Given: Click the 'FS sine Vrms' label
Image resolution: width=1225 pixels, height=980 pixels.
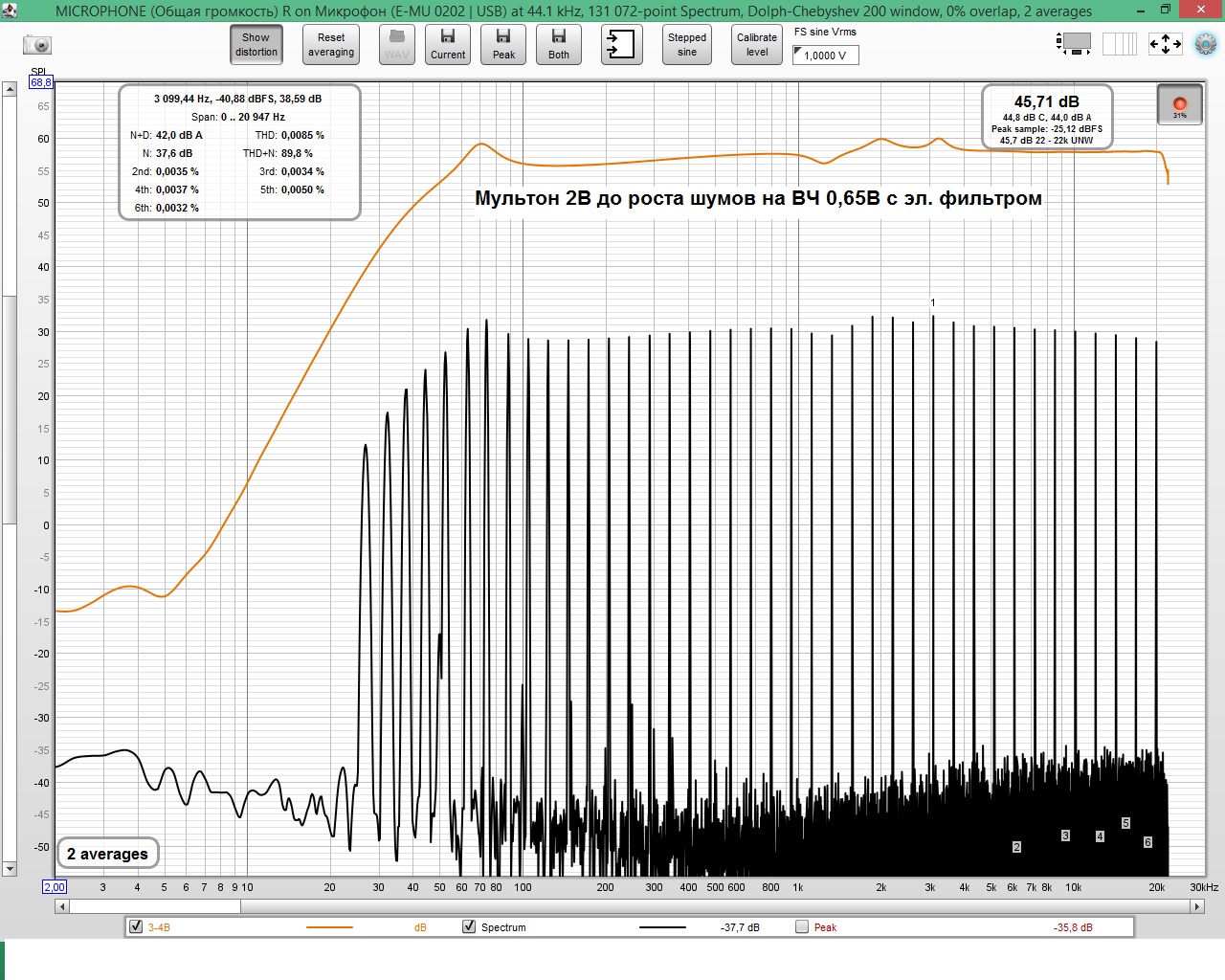Looking at the screenshot, I should 825,32.
